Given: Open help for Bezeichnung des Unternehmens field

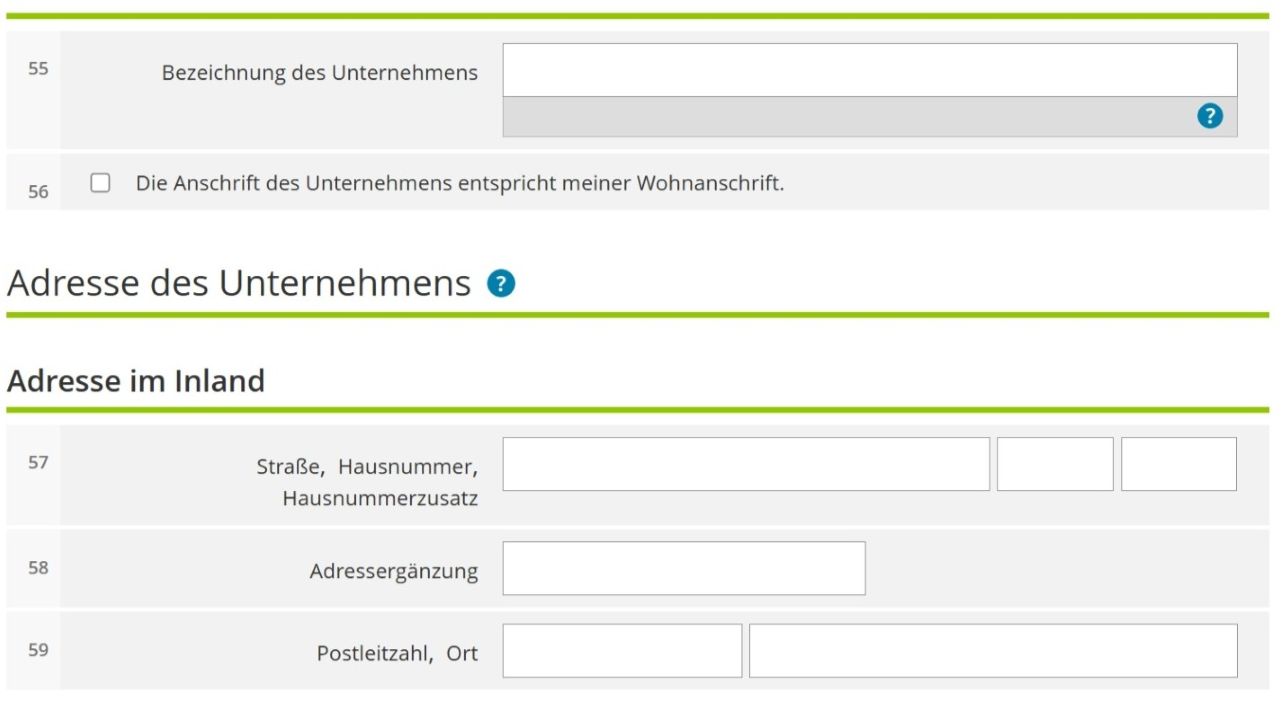Looking at the screenshot, I should pos(1210,116).
